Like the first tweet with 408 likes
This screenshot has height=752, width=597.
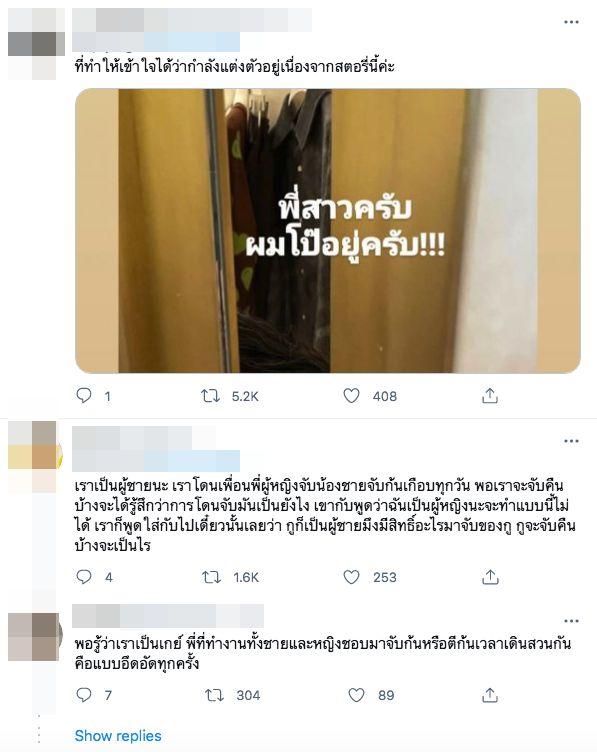pyautogui.click(x=351, y=396)
